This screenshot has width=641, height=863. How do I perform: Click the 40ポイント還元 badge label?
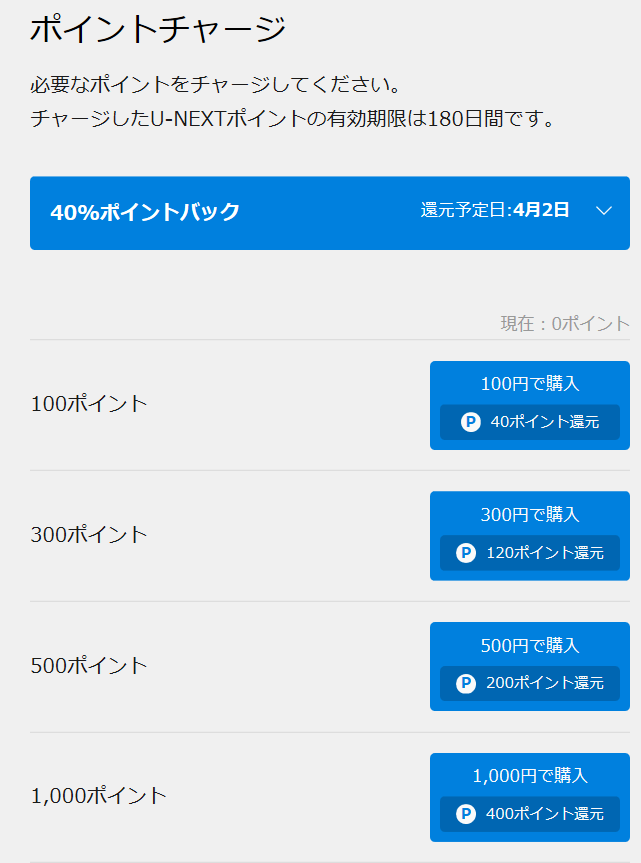545,422
